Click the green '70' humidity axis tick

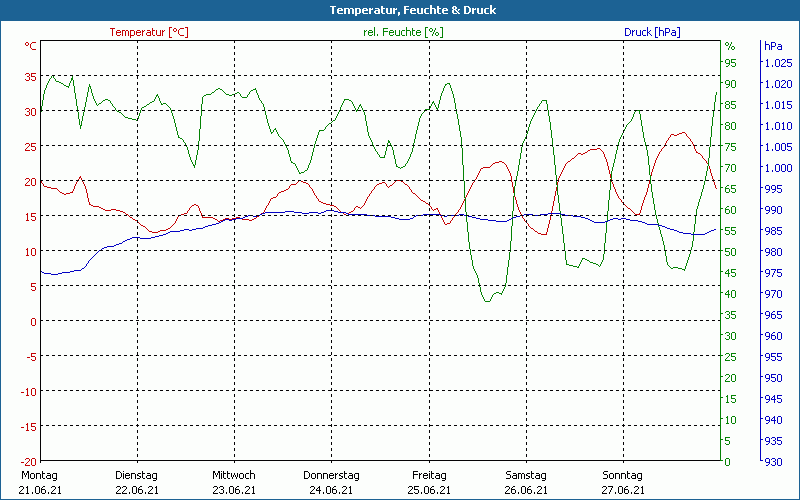[x=731, y=168]
